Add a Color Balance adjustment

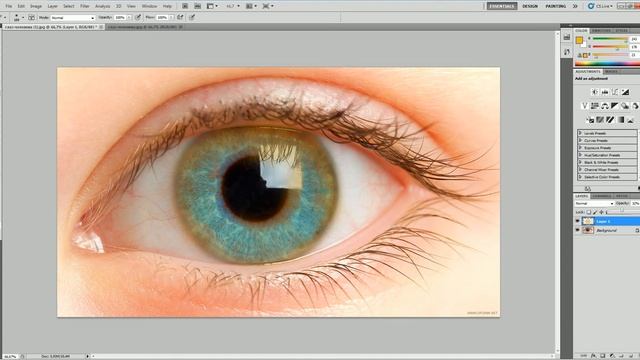click(x=605, y=106)
